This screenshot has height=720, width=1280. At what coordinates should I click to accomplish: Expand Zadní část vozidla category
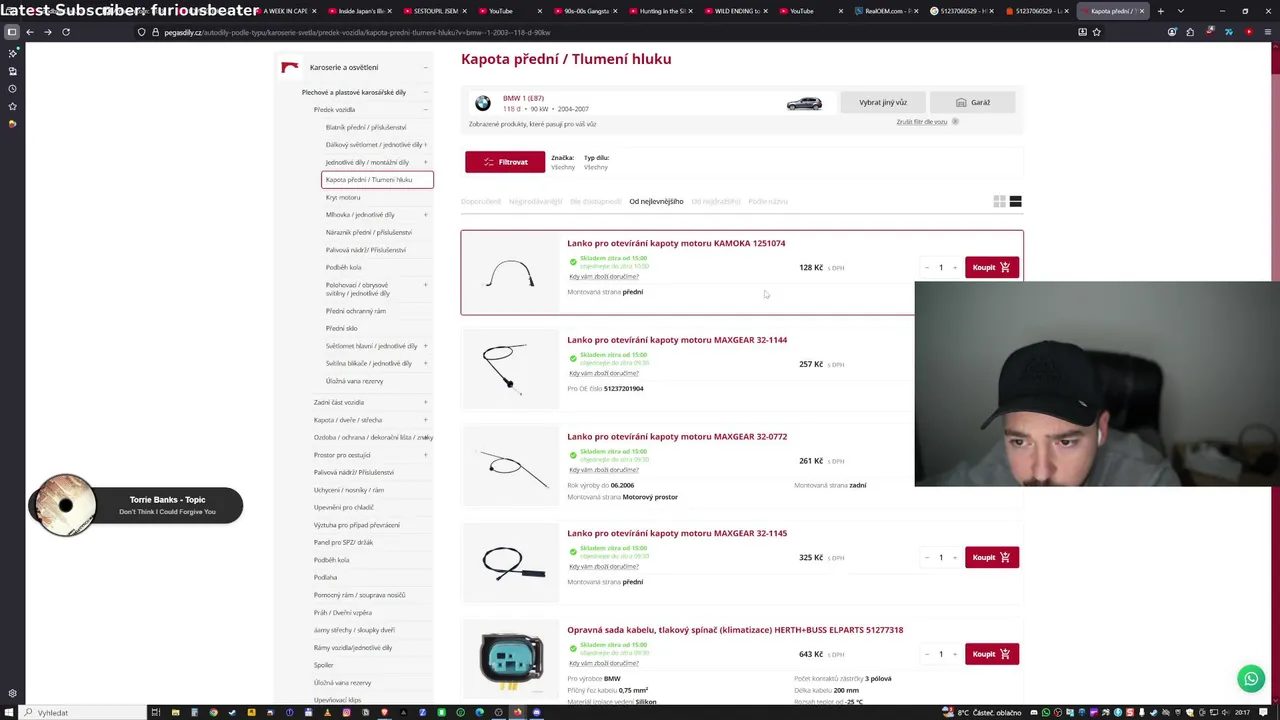point(425,402)
